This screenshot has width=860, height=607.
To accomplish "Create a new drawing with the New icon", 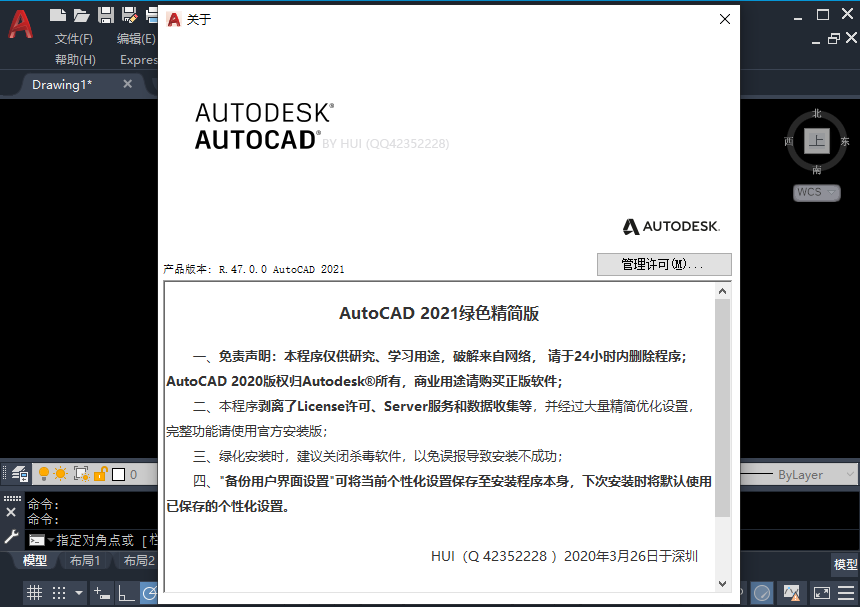I will [x=58, y=15].
